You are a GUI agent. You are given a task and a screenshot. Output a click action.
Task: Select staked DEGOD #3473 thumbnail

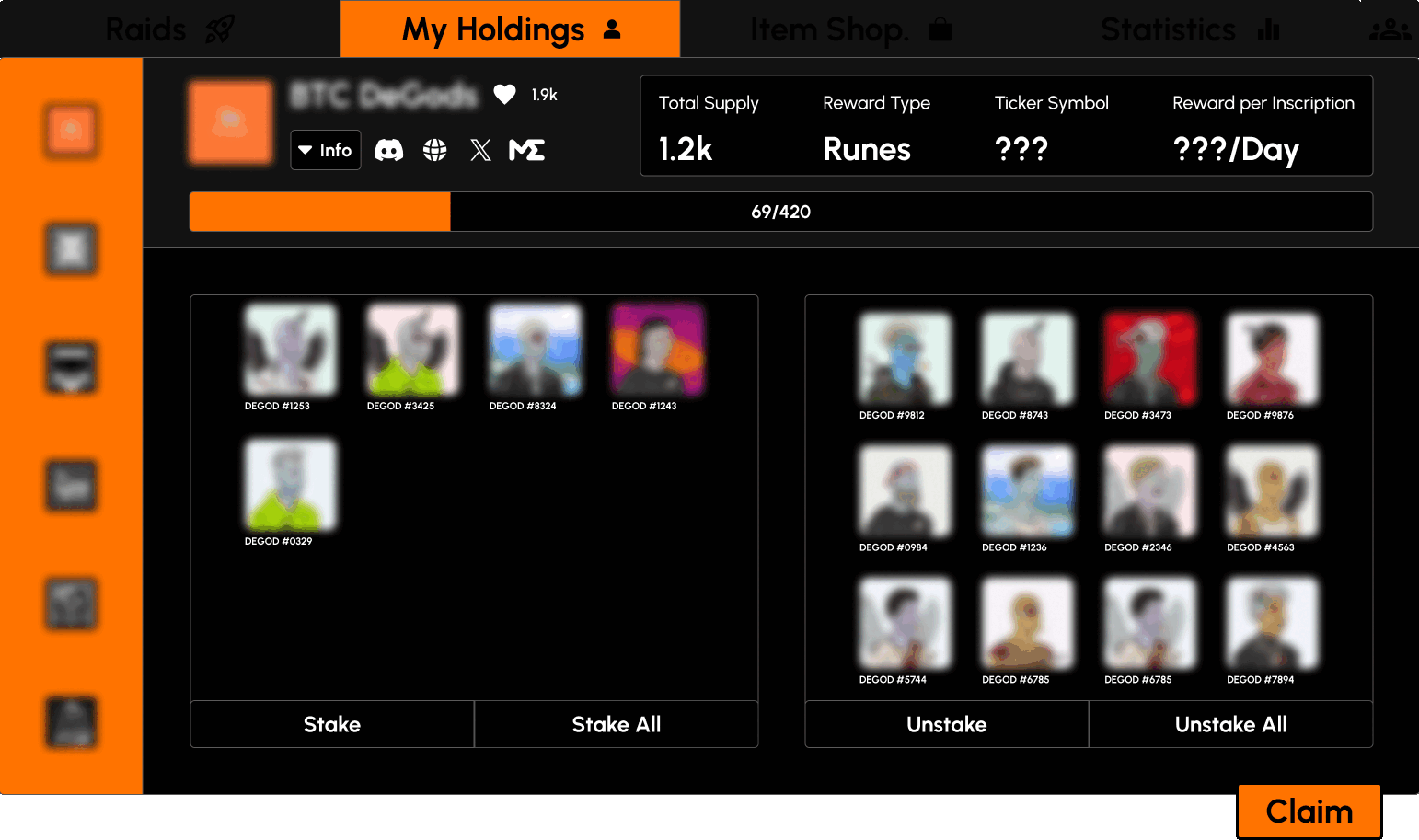1149,359
